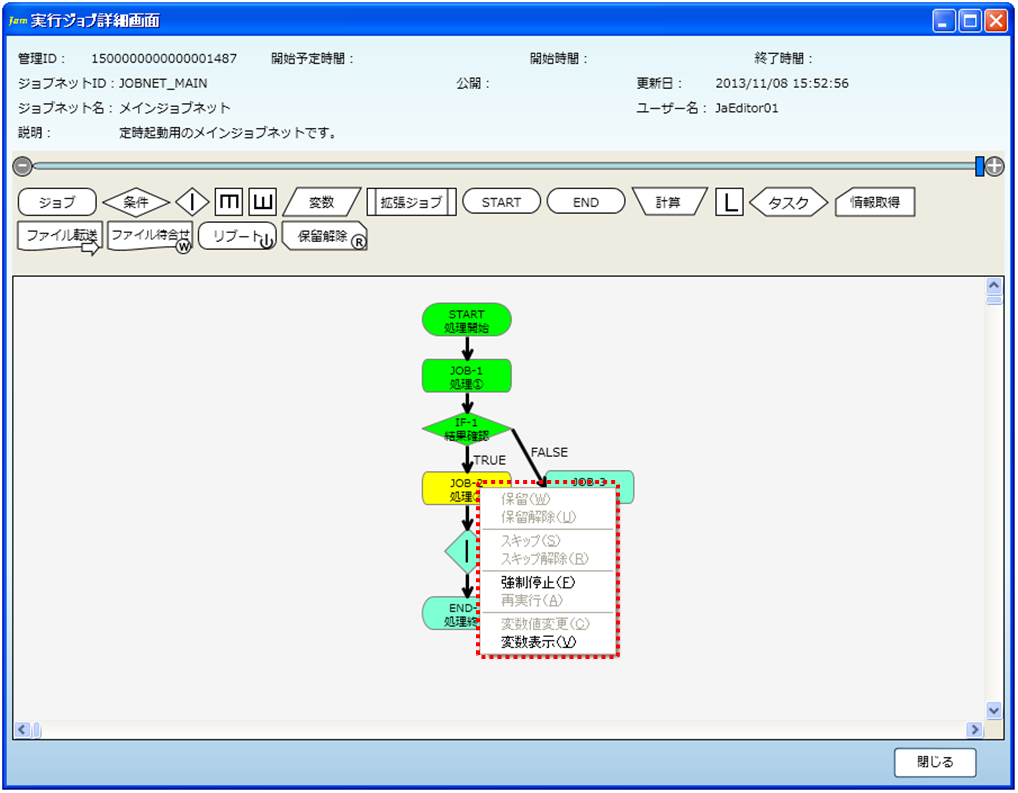Select the 'L' box icon
Viewport: 1018px width, 793px height.
coord(729,202)
